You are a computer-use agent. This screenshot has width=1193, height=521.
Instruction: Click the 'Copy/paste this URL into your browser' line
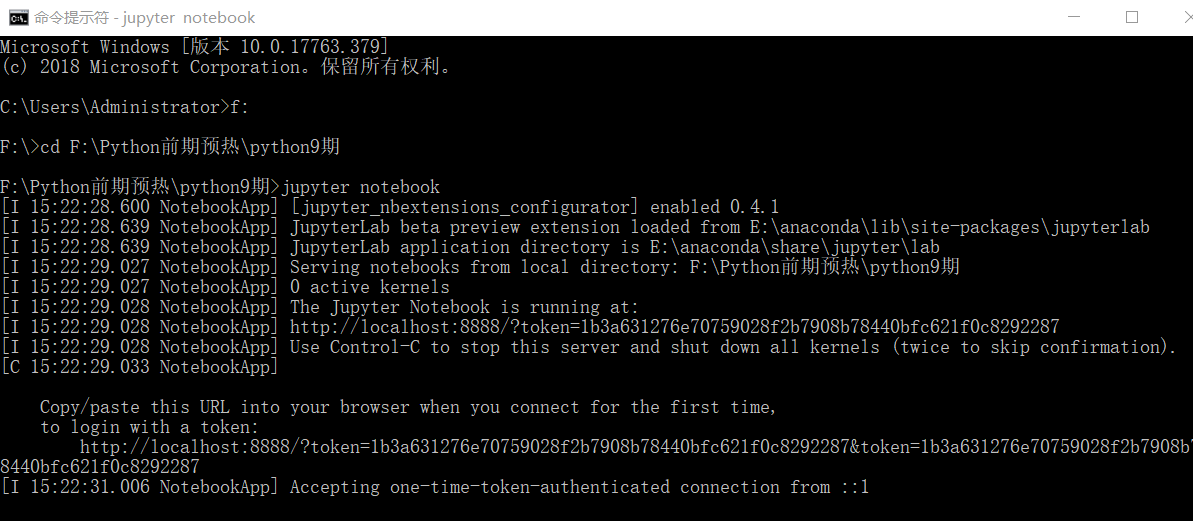[409, 408]
